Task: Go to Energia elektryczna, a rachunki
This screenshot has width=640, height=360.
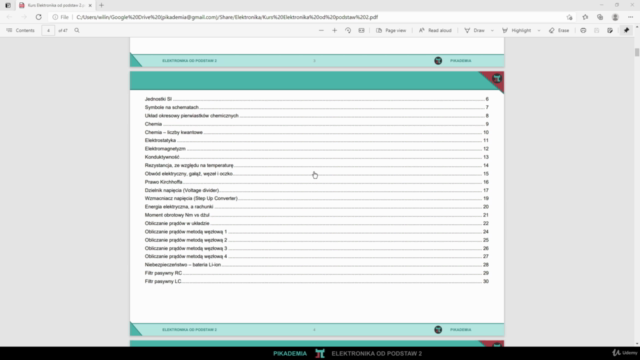Action: [316, 207]
